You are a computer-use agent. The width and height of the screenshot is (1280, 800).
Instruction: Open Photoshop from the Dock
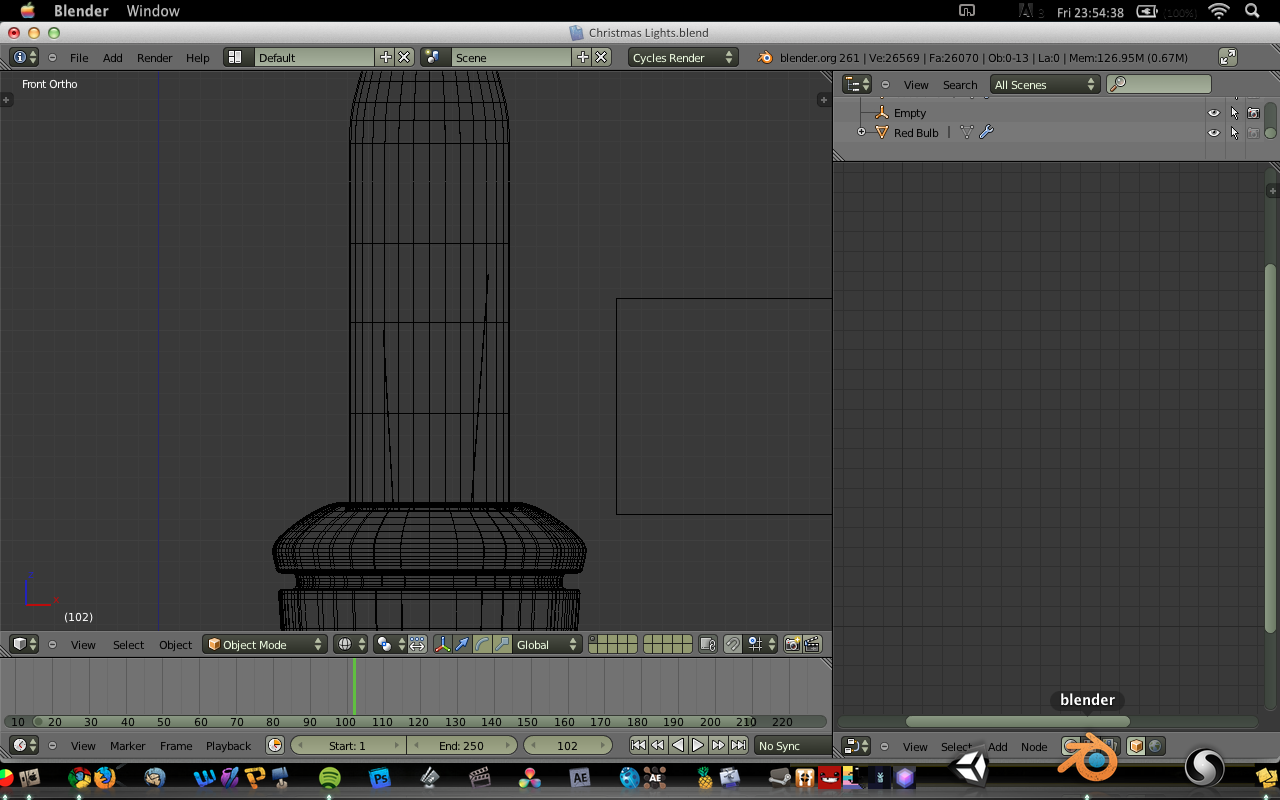click(x=380, y=777)
